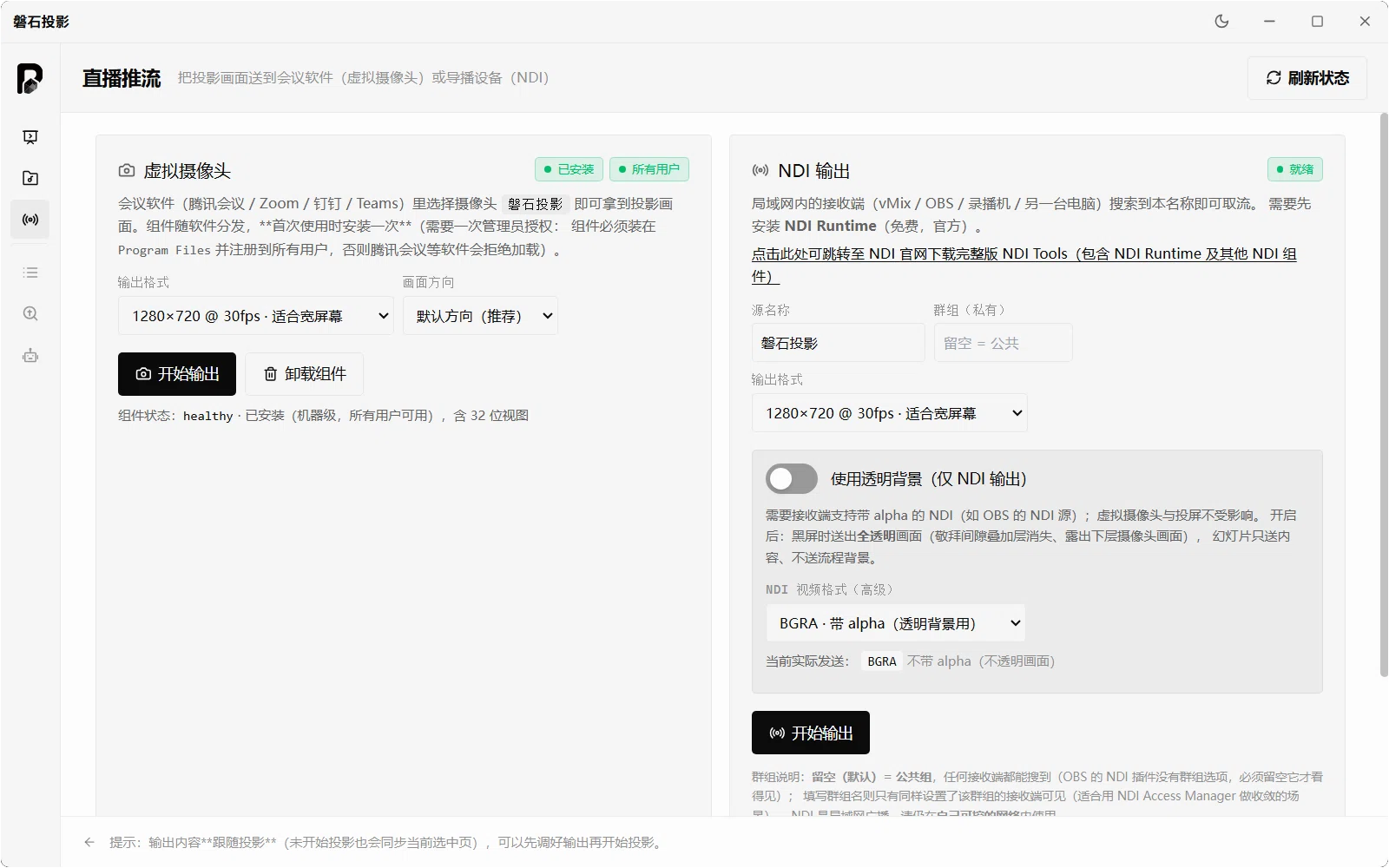Open the NDI Tools download link
Viewport: 1389px width, 868px height.
pos(1024,265)
